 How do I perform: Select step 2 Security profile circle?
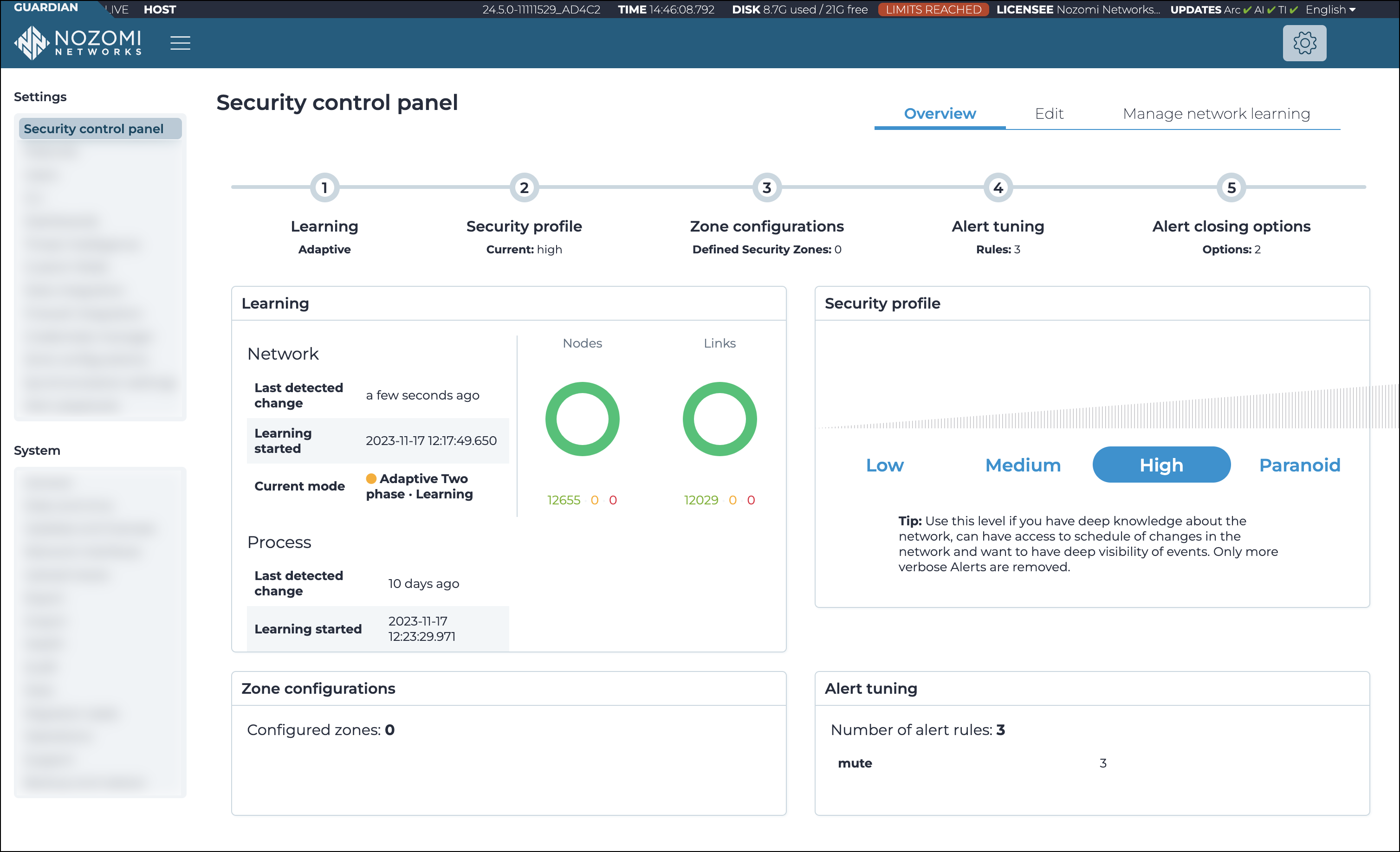(x=524, y=187)
